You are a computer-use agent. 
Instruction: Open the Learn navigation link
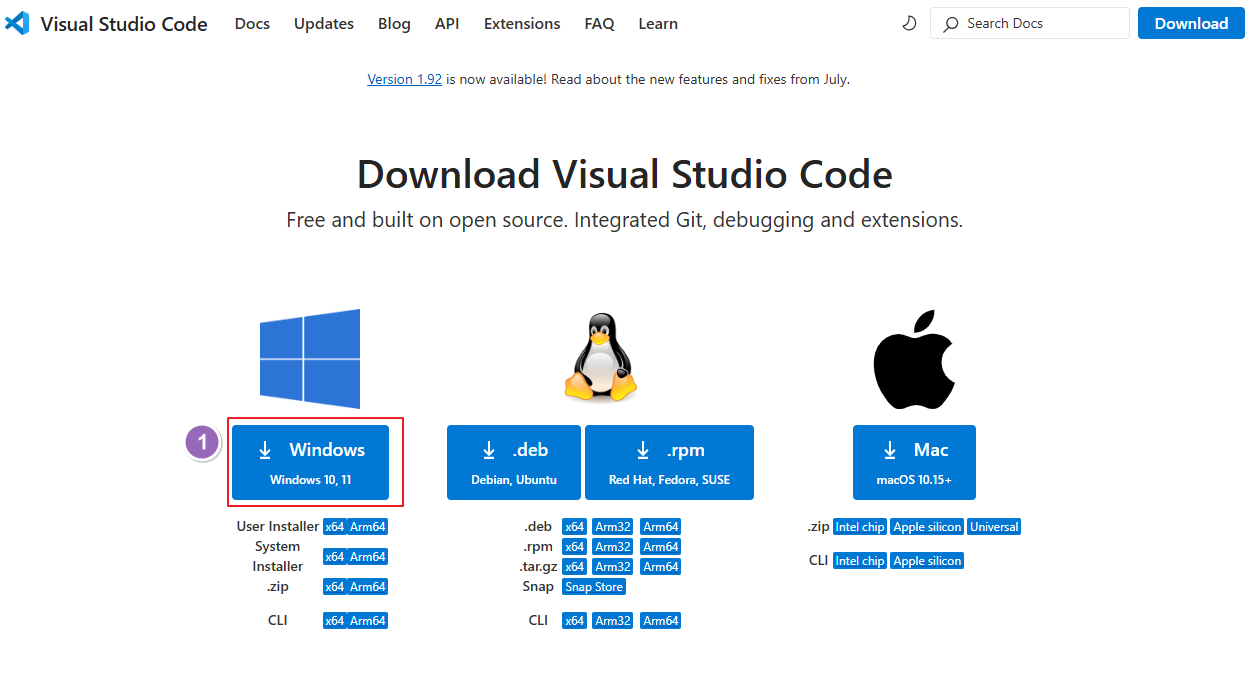click(658, 23)
